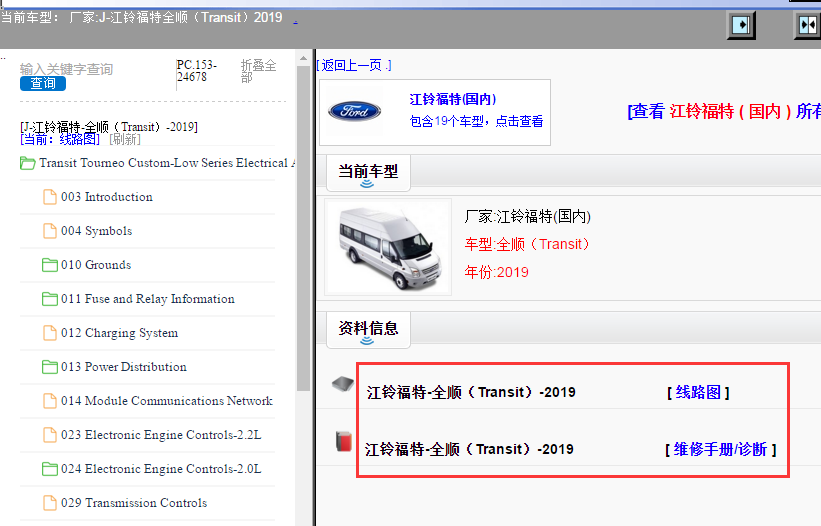Click 包含19个车型，点击查看 link
821x526 pixels.
(476, 121)
